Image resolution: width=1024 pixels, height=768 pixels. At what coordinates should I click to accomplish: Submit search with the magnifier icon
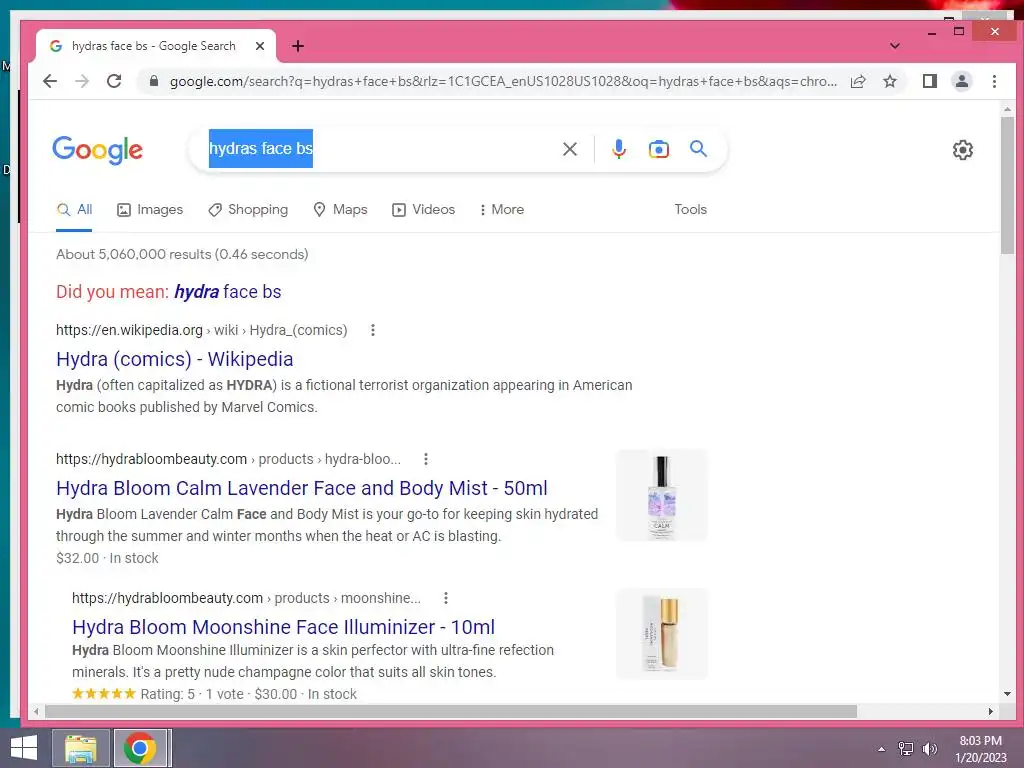(x=698, y=149)
